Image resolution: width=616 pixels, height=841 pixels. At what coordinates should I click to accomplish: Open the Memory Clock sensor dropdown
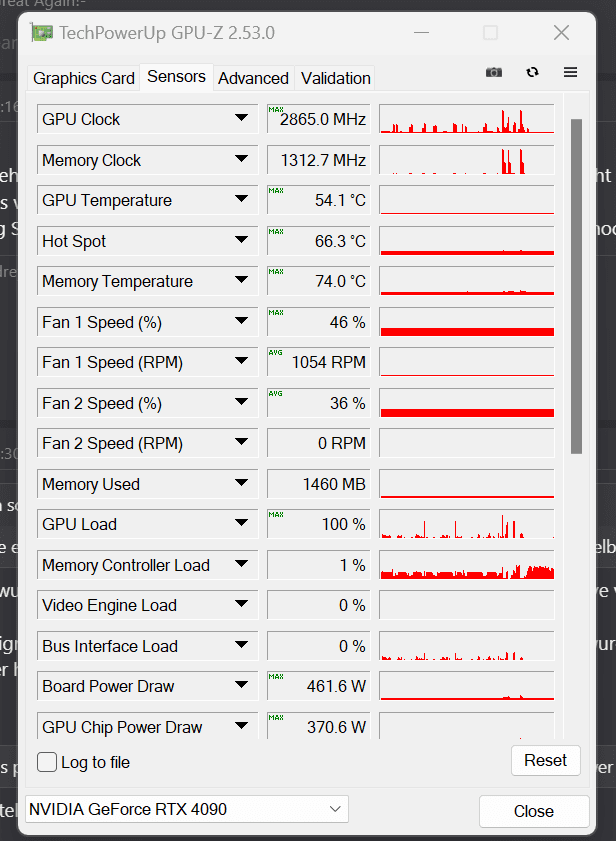[241, 159]
